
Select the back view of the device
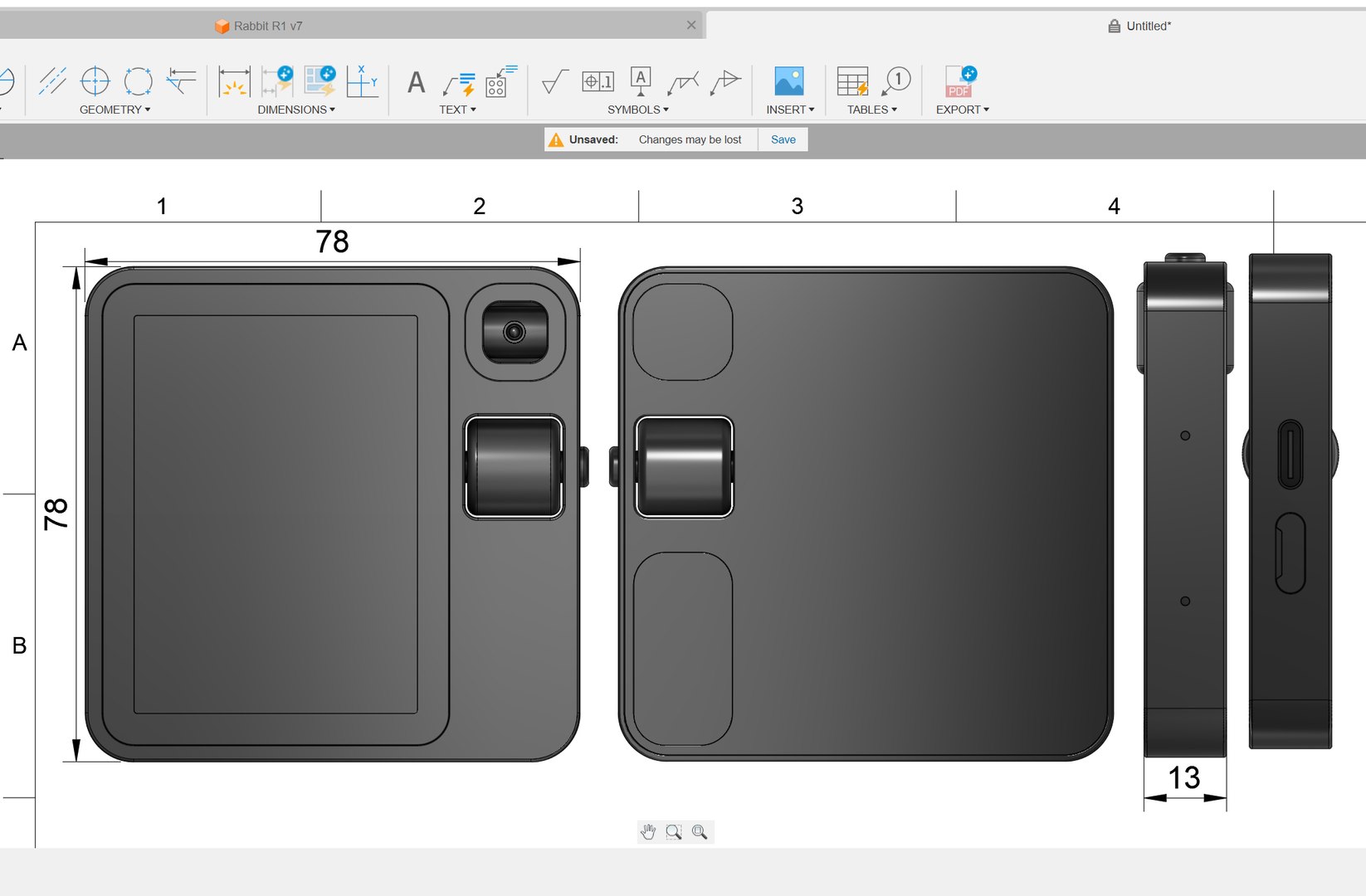(x=862, y=514)
